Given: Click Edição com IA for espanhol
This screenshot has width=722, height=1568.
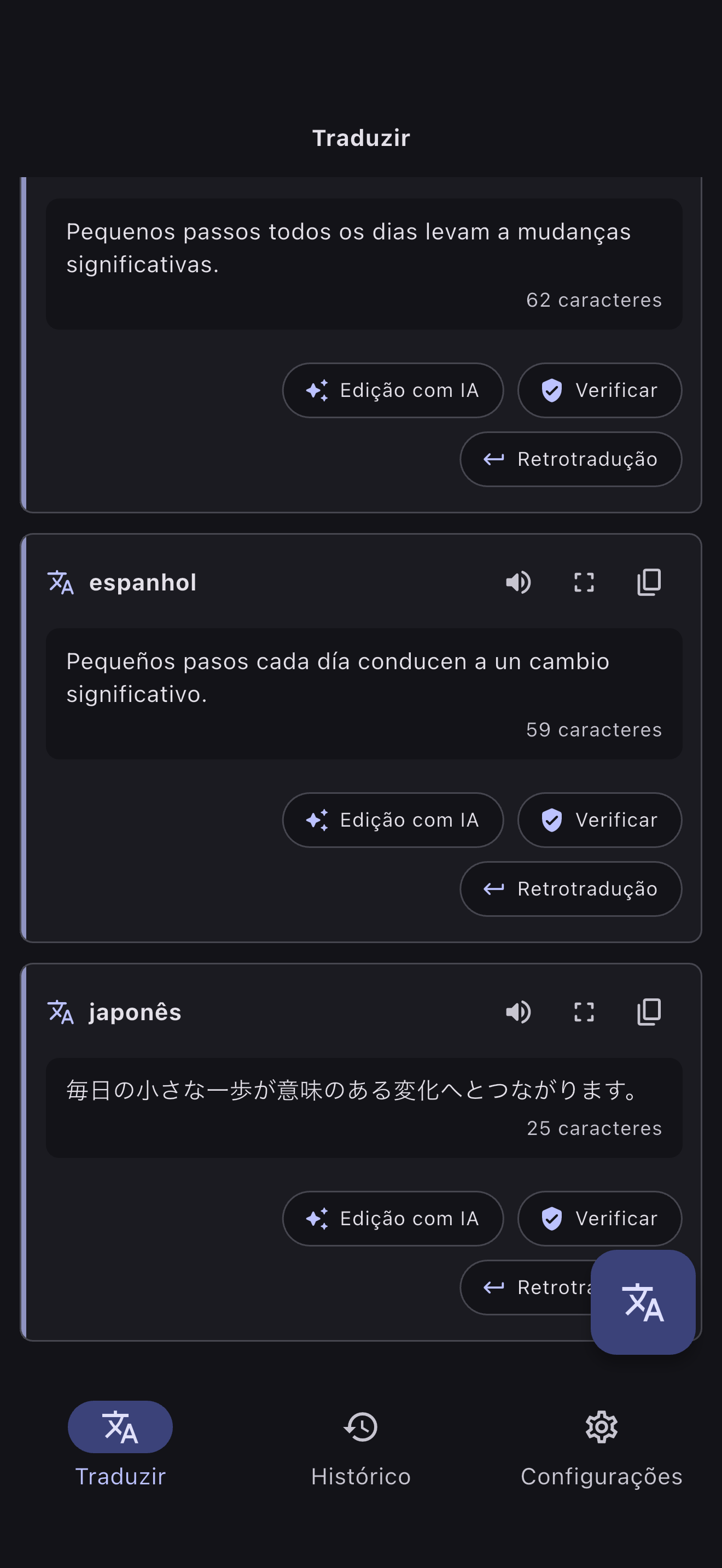Looking at the screenshot, I should tap(393, 820).
